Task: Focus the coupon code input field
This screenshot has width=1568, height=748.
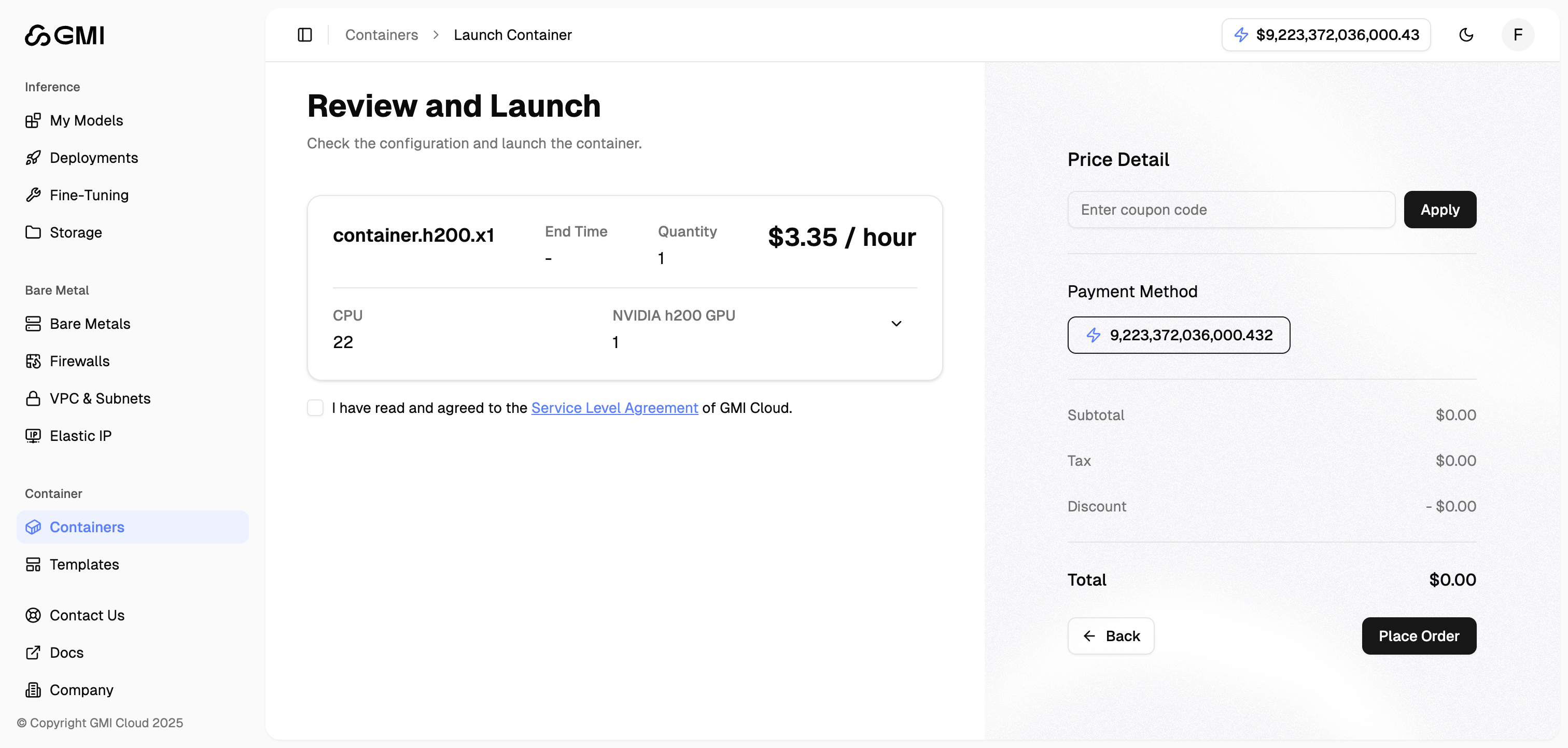Action: 1231,210
